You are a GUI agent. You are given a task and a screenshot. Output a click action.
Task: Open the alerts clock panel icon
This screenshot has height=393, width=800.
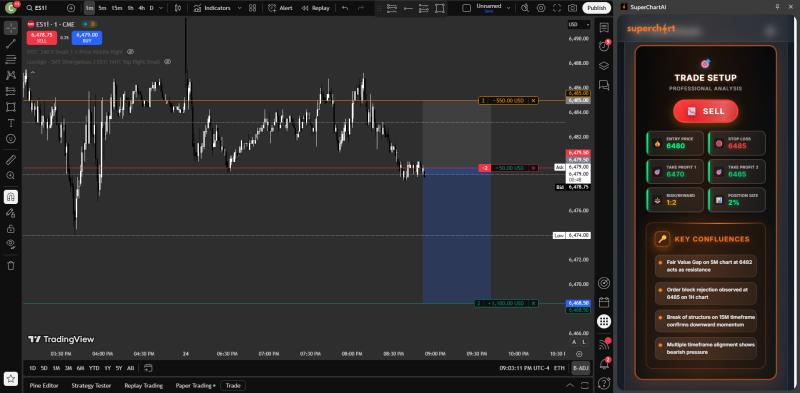click(x=604, y=46)
